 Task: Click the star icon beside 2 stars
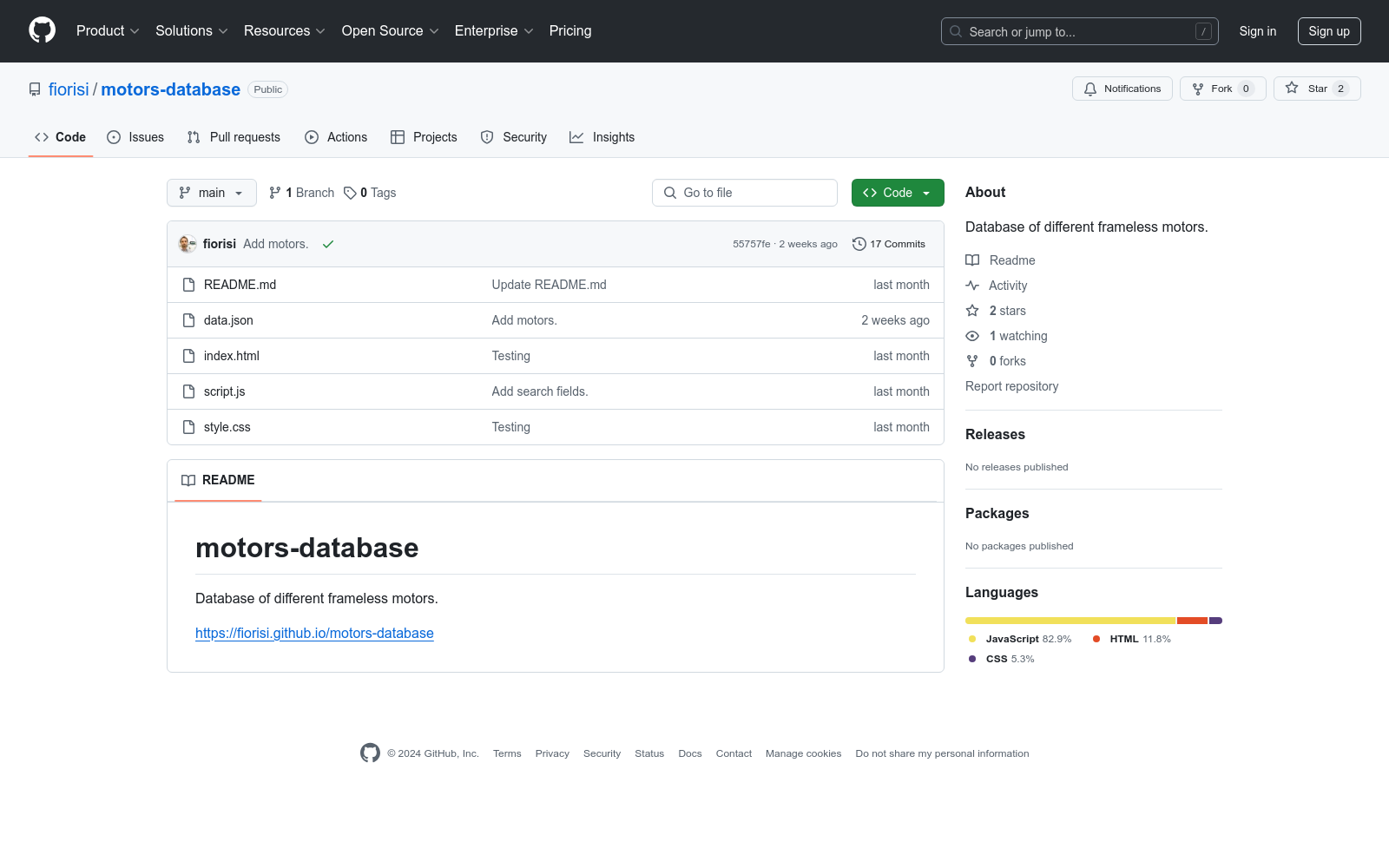(x=972, y=311)
